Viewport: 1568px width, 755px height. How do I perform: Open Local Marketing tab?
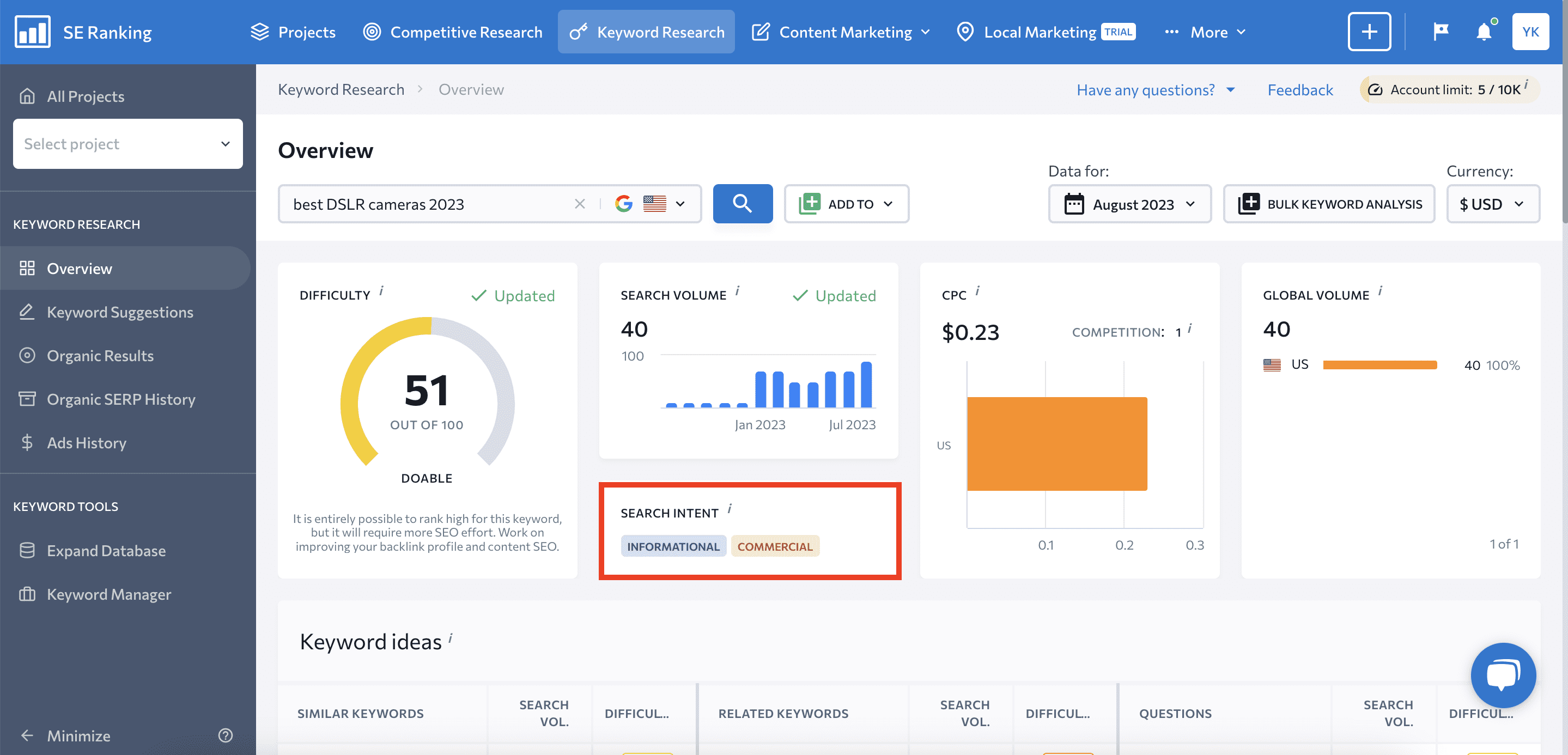pos(1044,32)
